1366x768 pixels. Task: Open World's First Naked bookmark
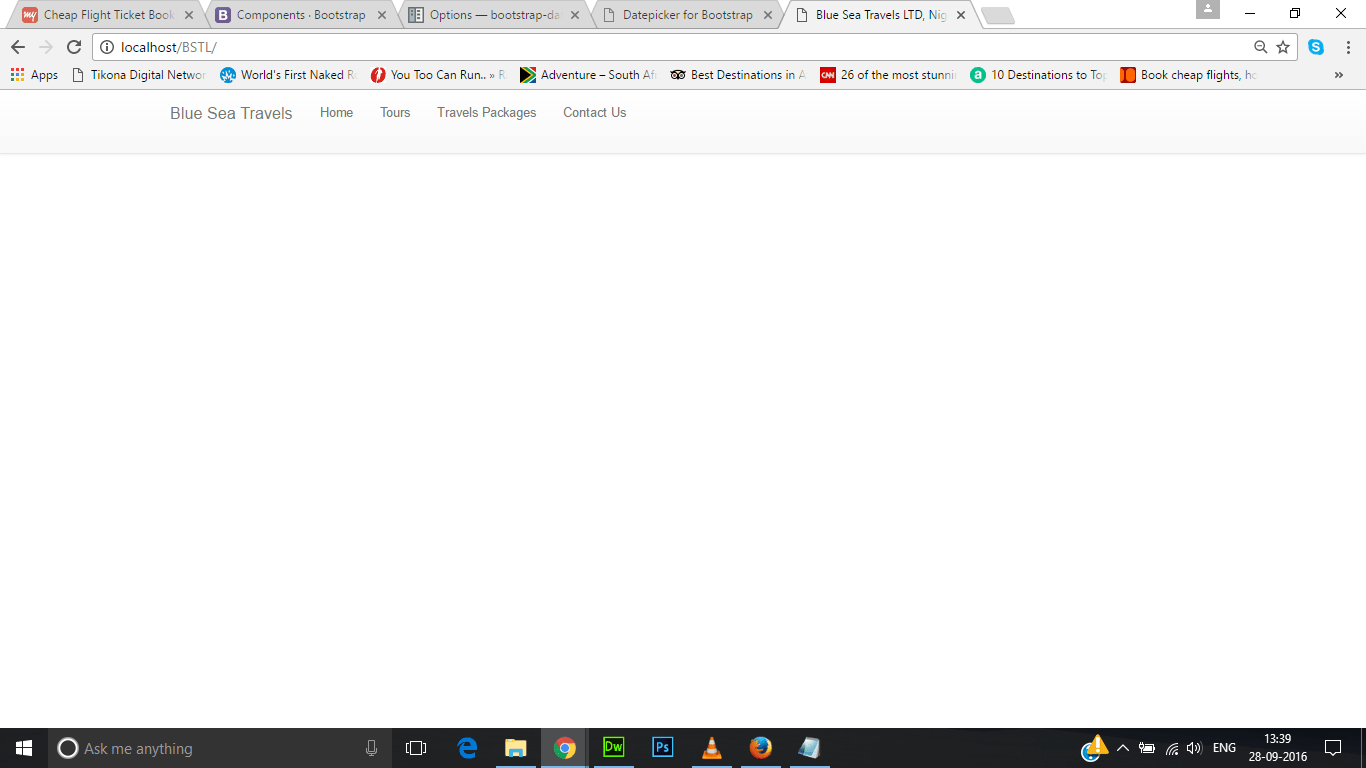coord(288,75)
